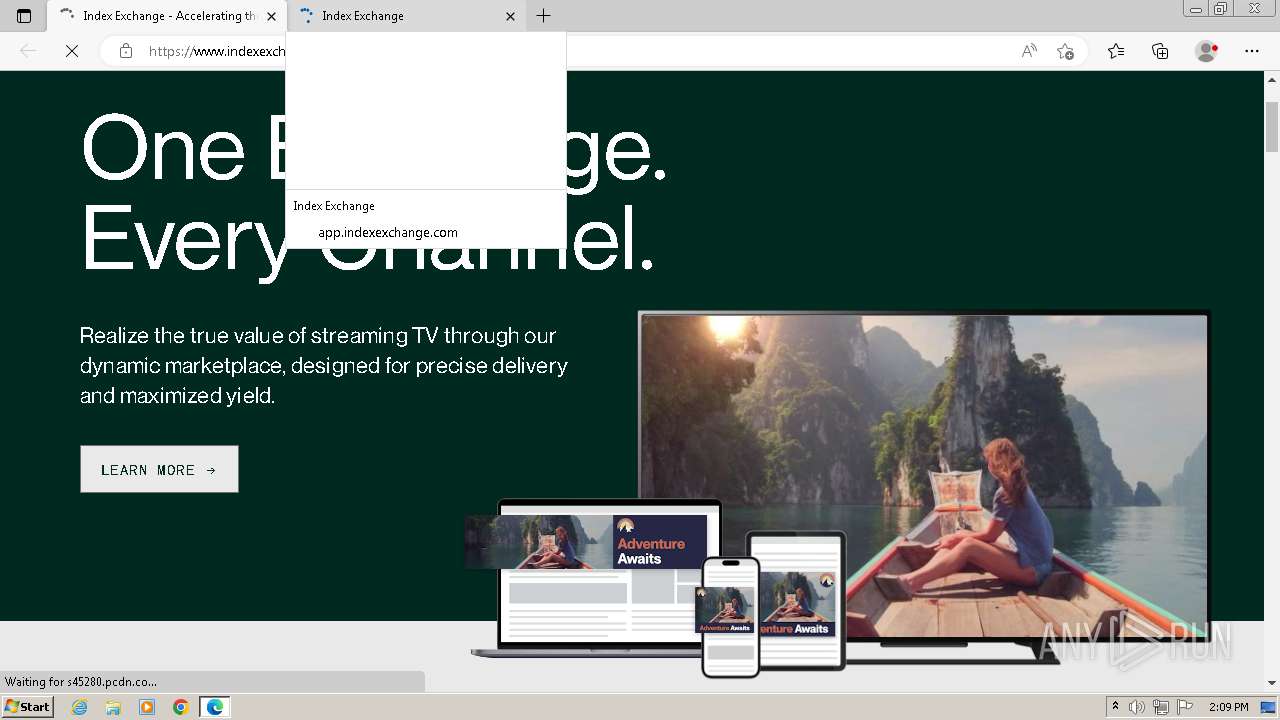
Task: Click the system clock 2:09 PM
Action: coord(1228,707)
